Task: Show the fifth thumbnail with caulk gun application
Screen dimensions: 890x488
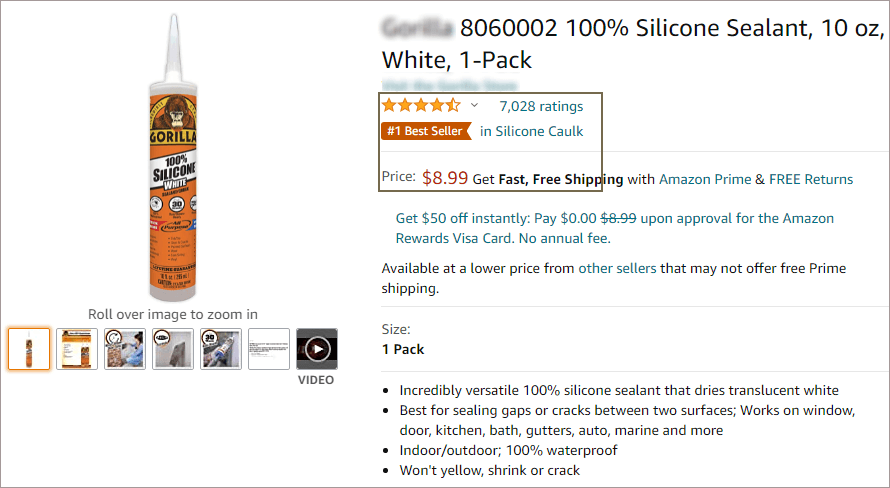Action: [221, 349]
